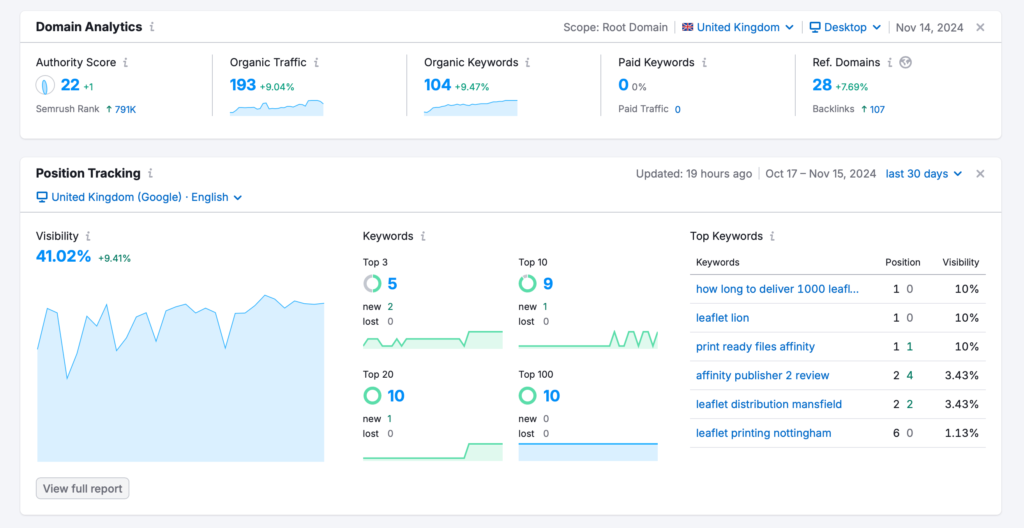Open the United Kingdom country dropdown
The width and height of the screenshot is (1024, 528).
738,27
